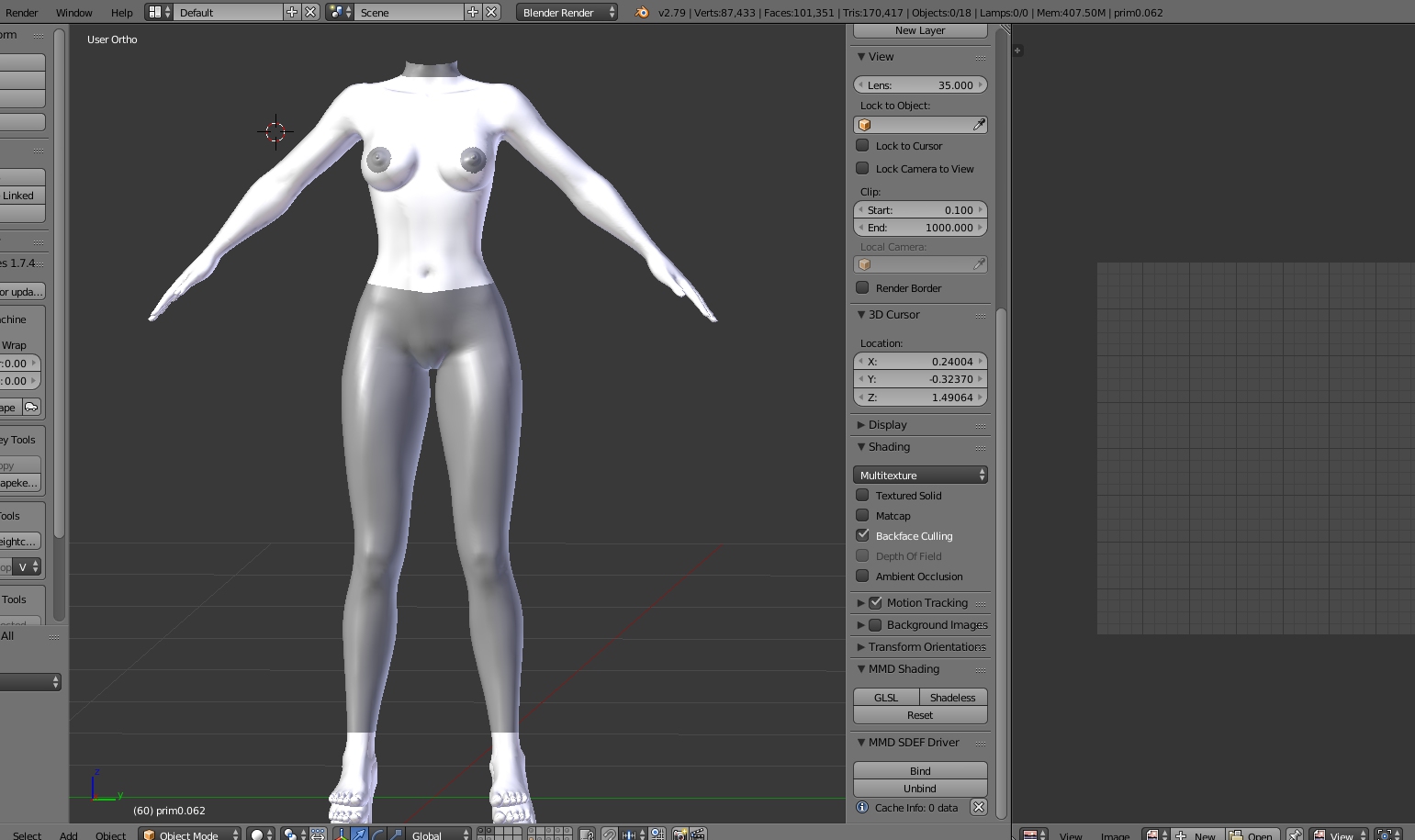Enable Background Images checkbox

click(x=875, y=624)
